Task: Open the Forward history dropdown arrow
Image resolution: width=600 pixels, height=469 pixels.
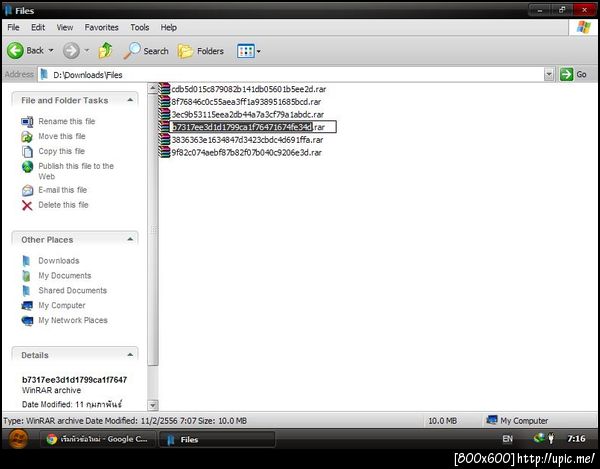Action: point(87,50)
